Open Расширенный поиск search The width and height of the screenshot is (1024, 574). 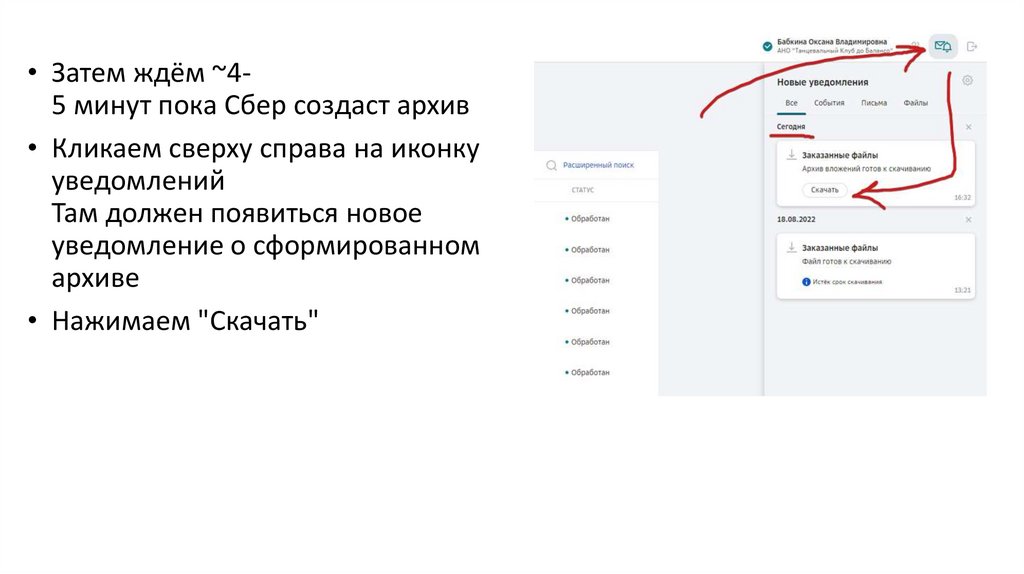[598, 165]
